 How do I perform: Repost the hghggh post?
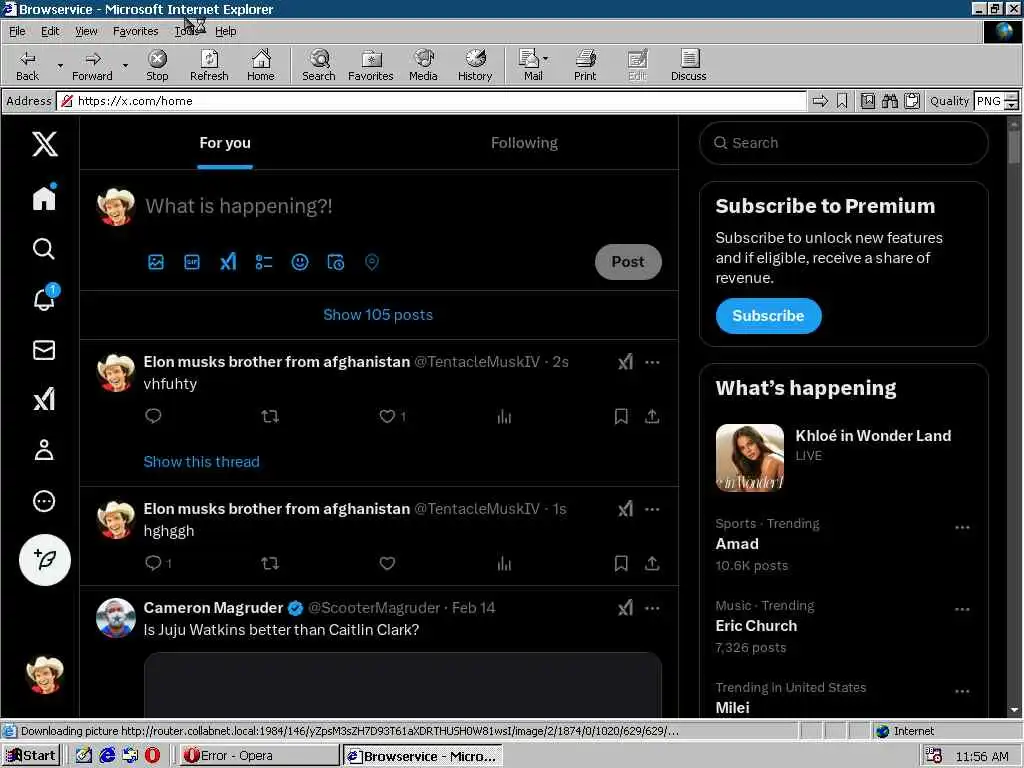pos(270,563)
